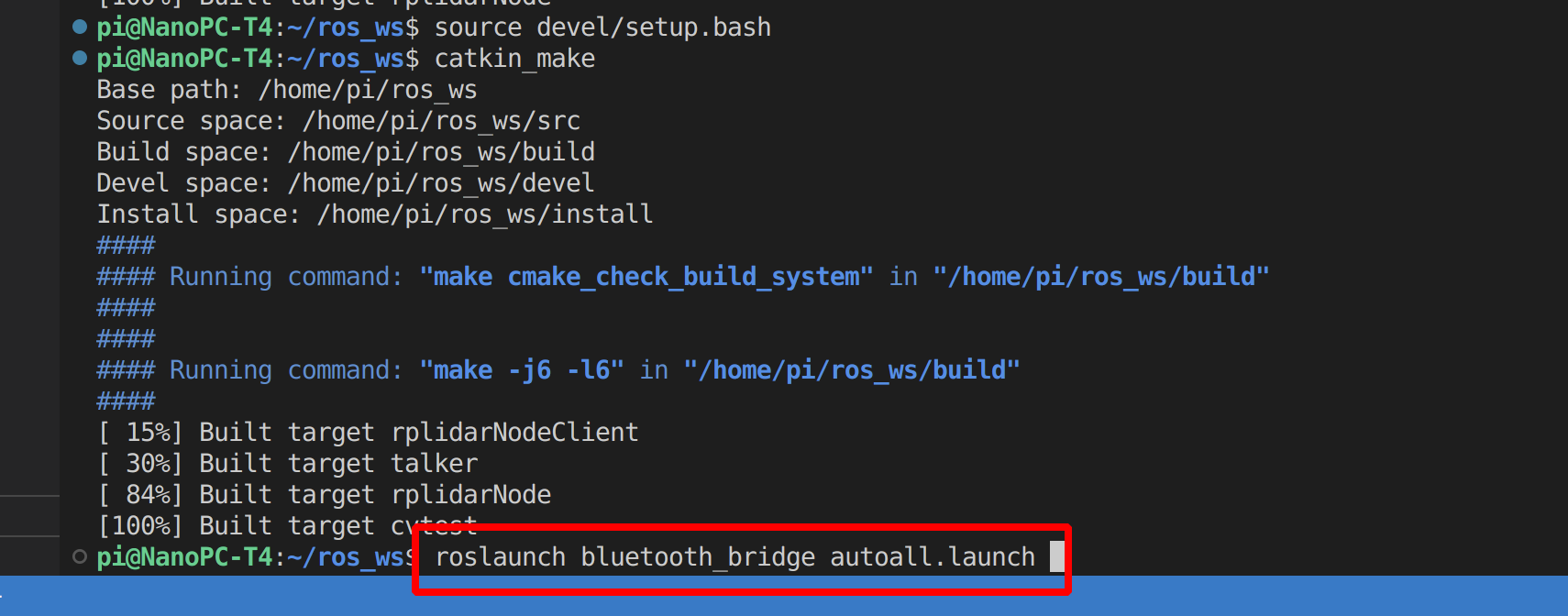The image size is (1568, 616).
Task: Open the Base path /home/pi/ros_ws link
Action: [367, 90]
